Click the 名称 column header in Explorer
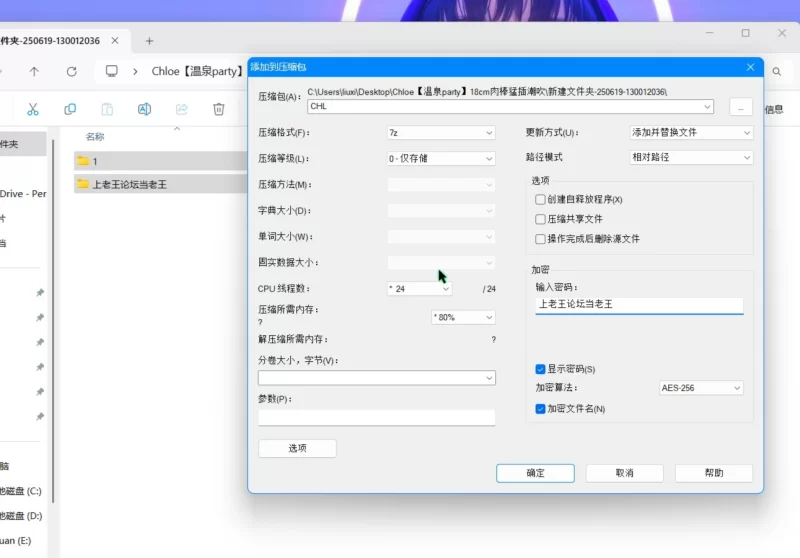Screen dimensions: 800x558 [x=95, y=137]
